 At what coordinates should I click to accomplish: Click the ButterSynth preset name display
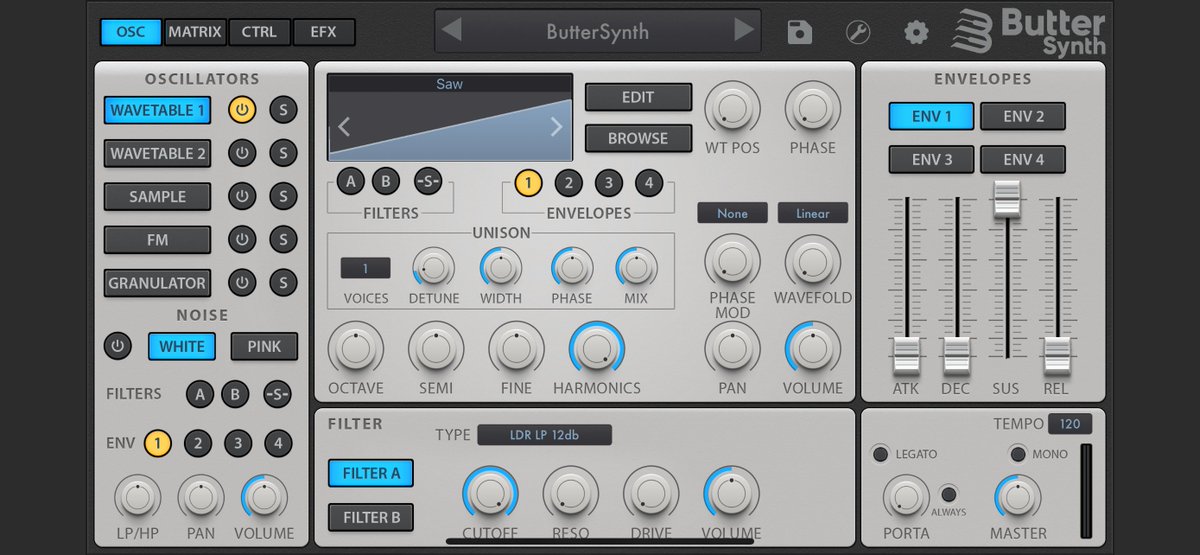coord(598,31)
